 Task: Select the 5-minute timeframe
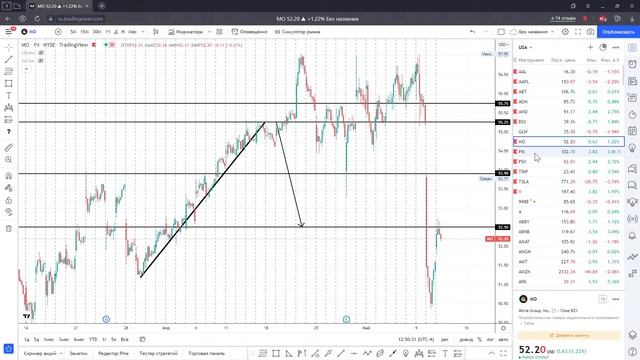(73, 31)
